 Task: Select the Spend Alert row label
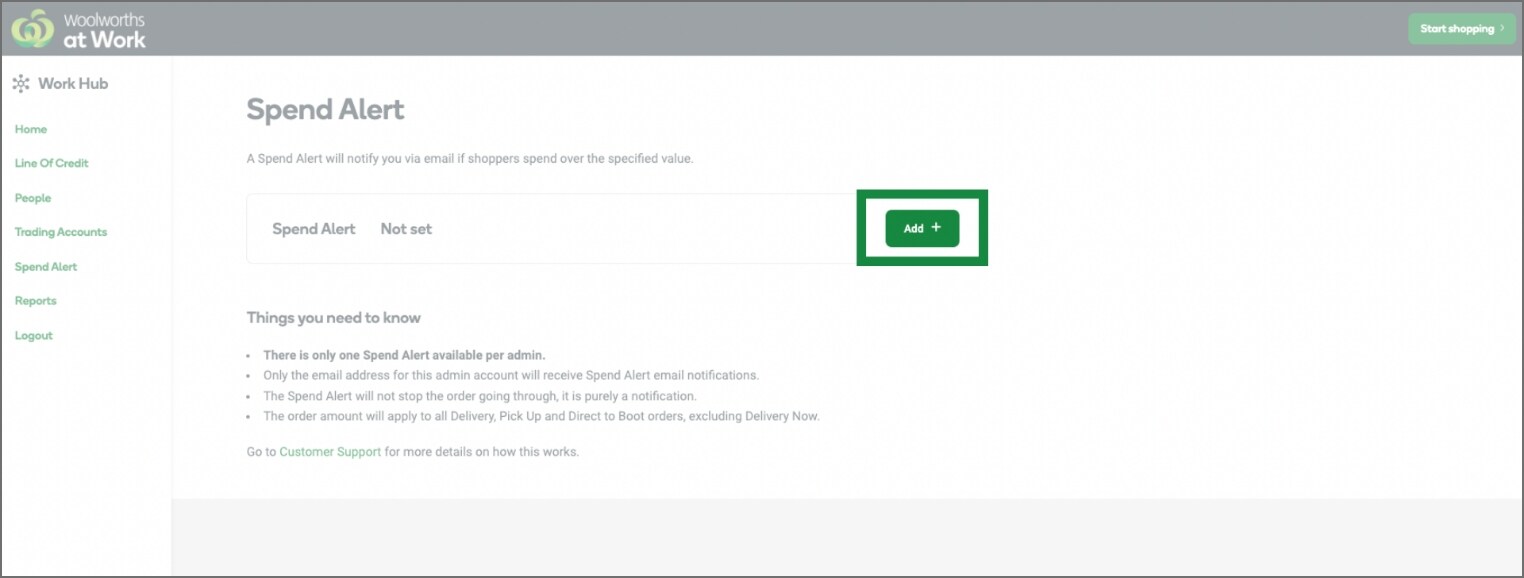click(x=314, y=228)
